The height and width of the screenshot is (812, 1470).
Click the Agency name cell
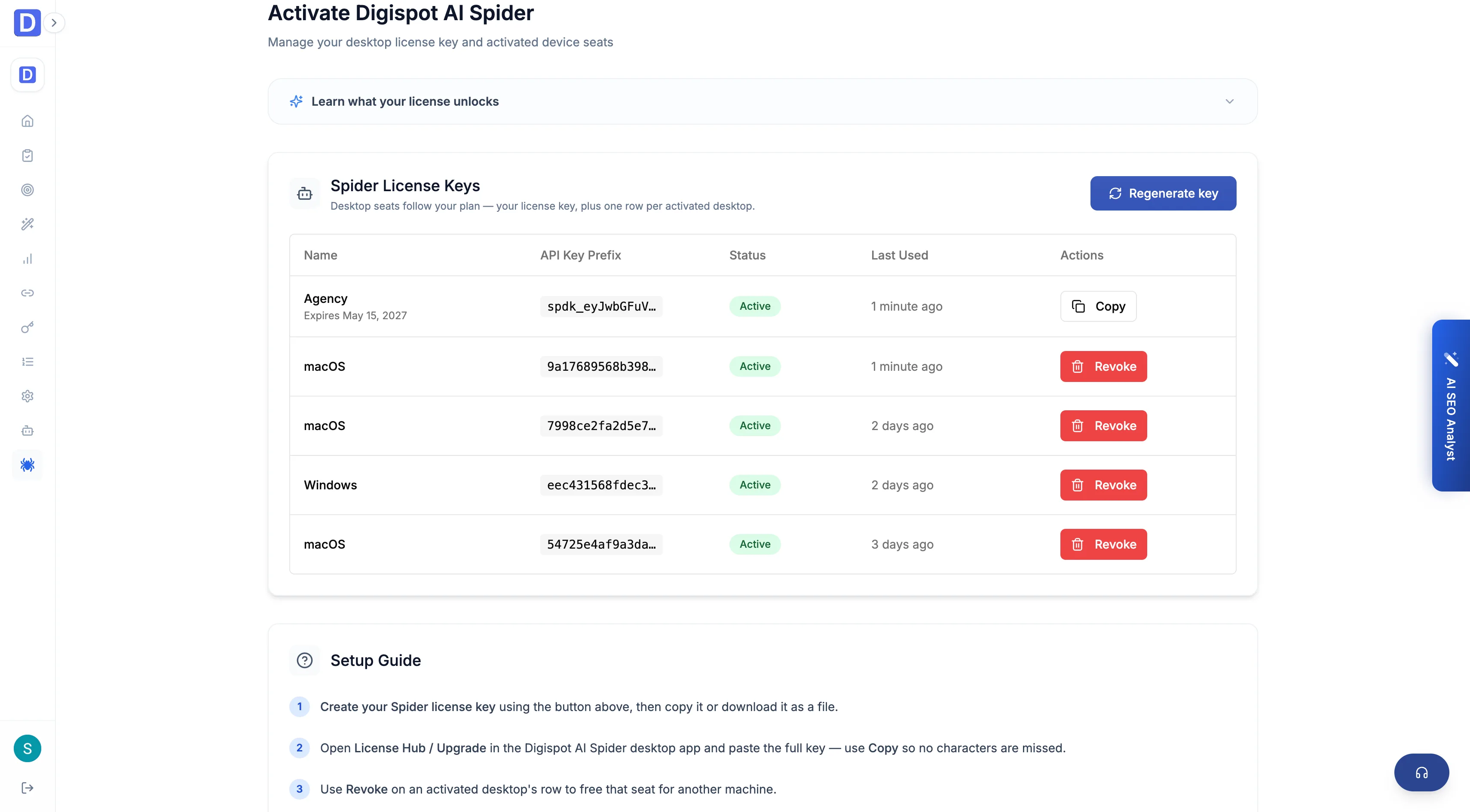325,298
